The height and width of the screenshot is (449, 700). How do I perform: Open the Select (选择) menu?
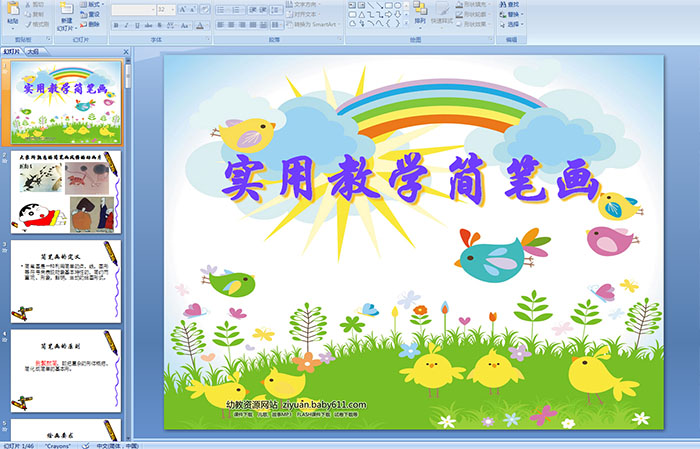512,24
